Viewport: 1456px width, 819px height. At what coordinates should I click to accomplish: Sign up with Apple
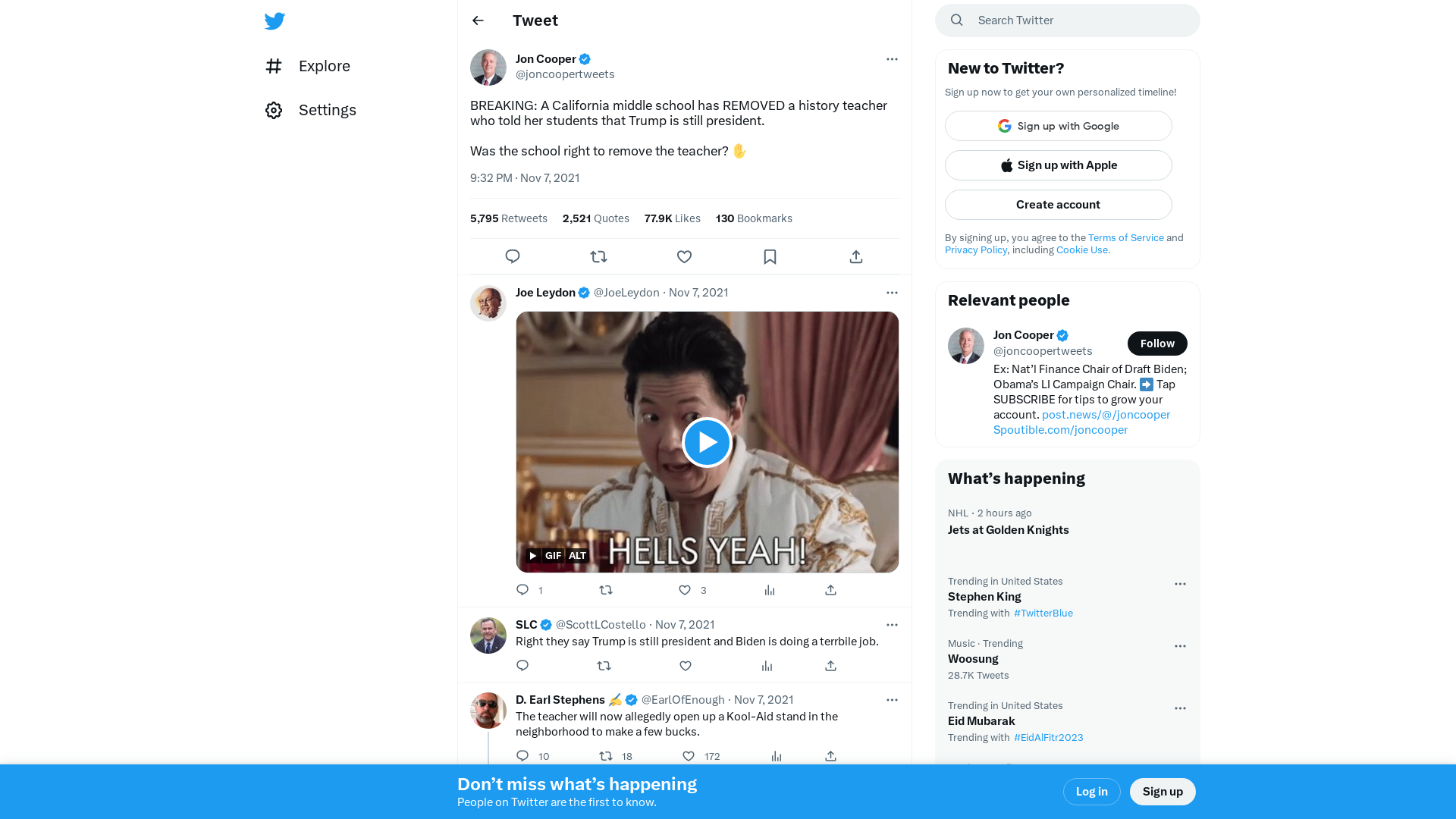[x=1059, y=165]
